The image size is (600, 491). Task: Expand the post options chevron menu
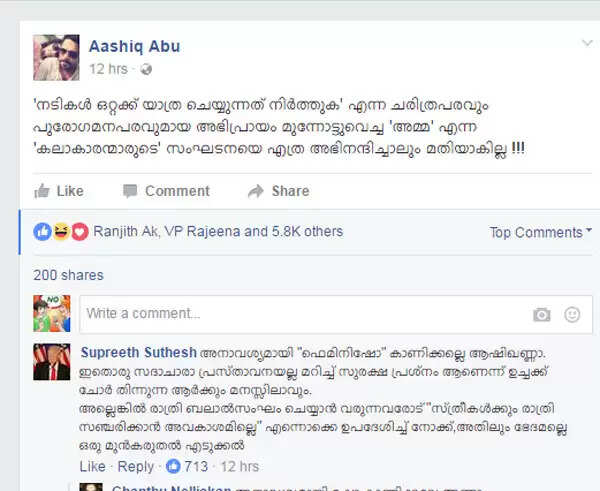587,42
